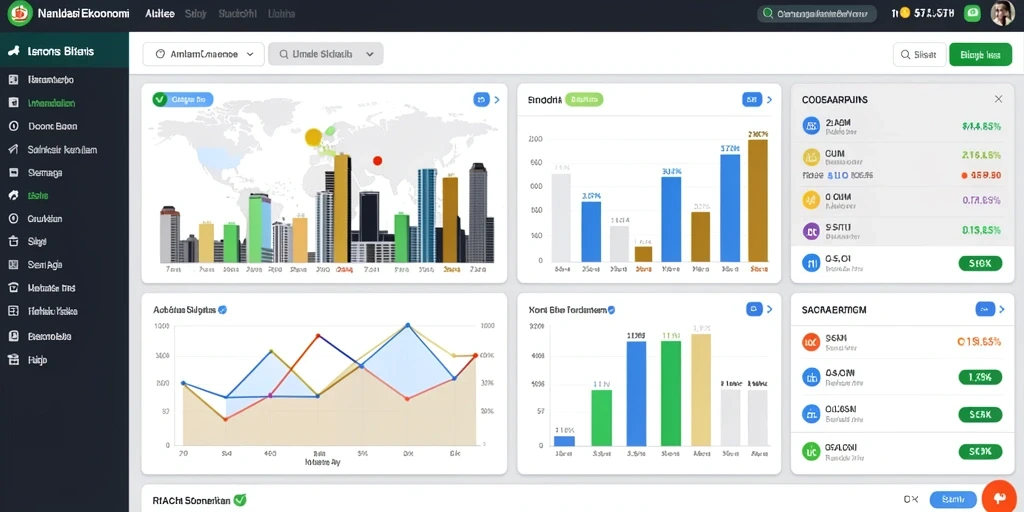The height and width of the screenshot is (512, 1024).
Task: Click the blue button in bottom bar
Action: tap(952, 500)
